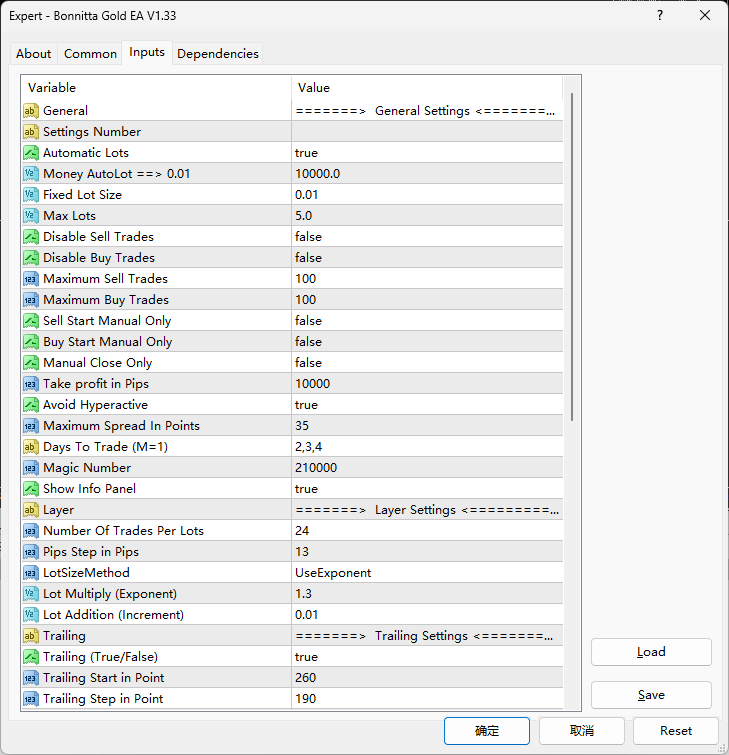729x755 pixels.
Task: Click the integer icon beside Trailing Start in Point
Action: [x=31, y=678]
